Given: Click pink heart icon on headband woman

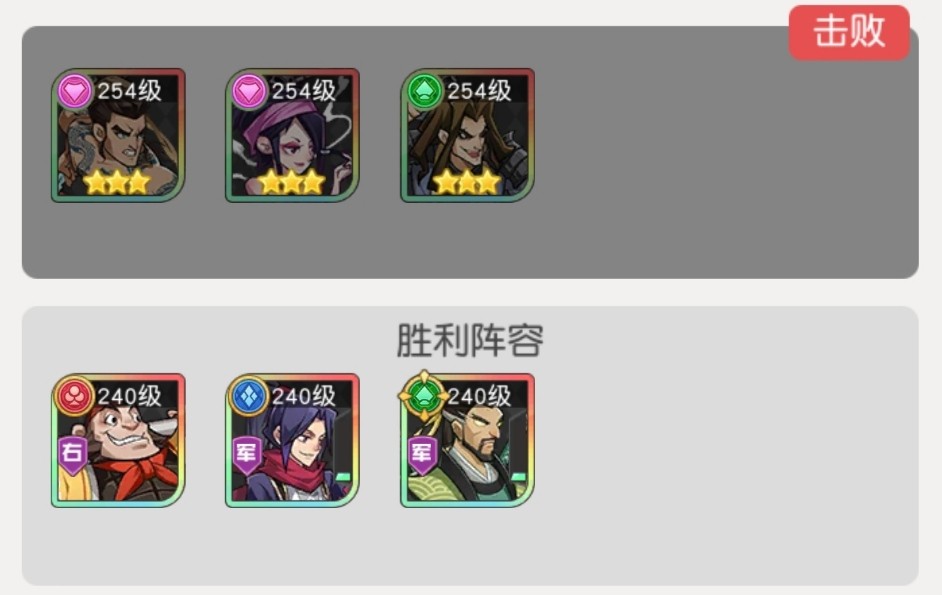Looking at the screenshot, I should coord(249,91).
